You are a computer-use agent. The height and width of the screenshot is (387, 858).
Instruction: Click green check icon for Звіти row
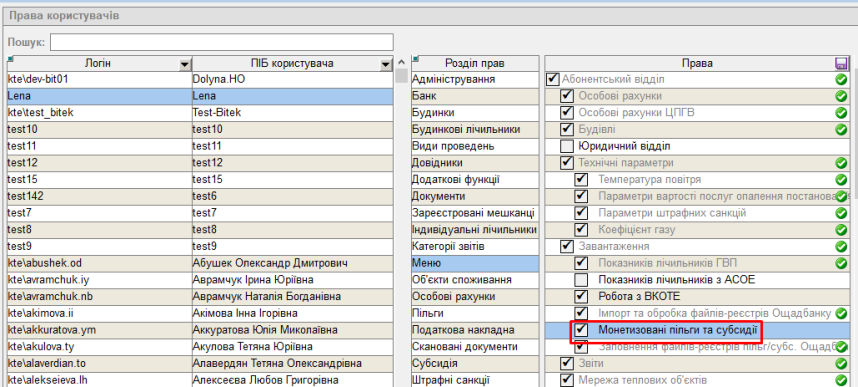pos(841,363)
